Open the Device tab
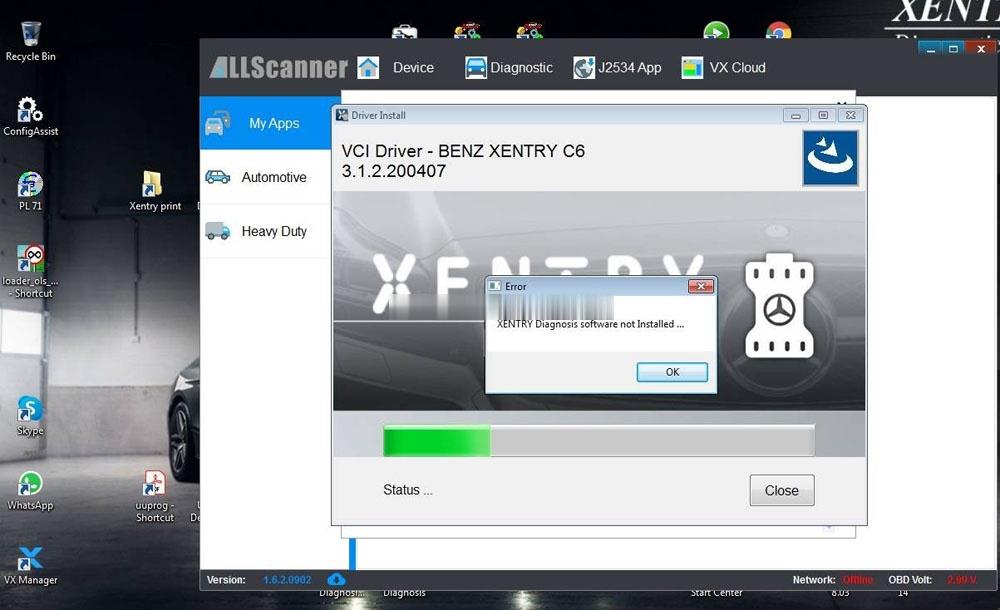The width and height of the screenshot is (1000, 610). tap(413, 68)
